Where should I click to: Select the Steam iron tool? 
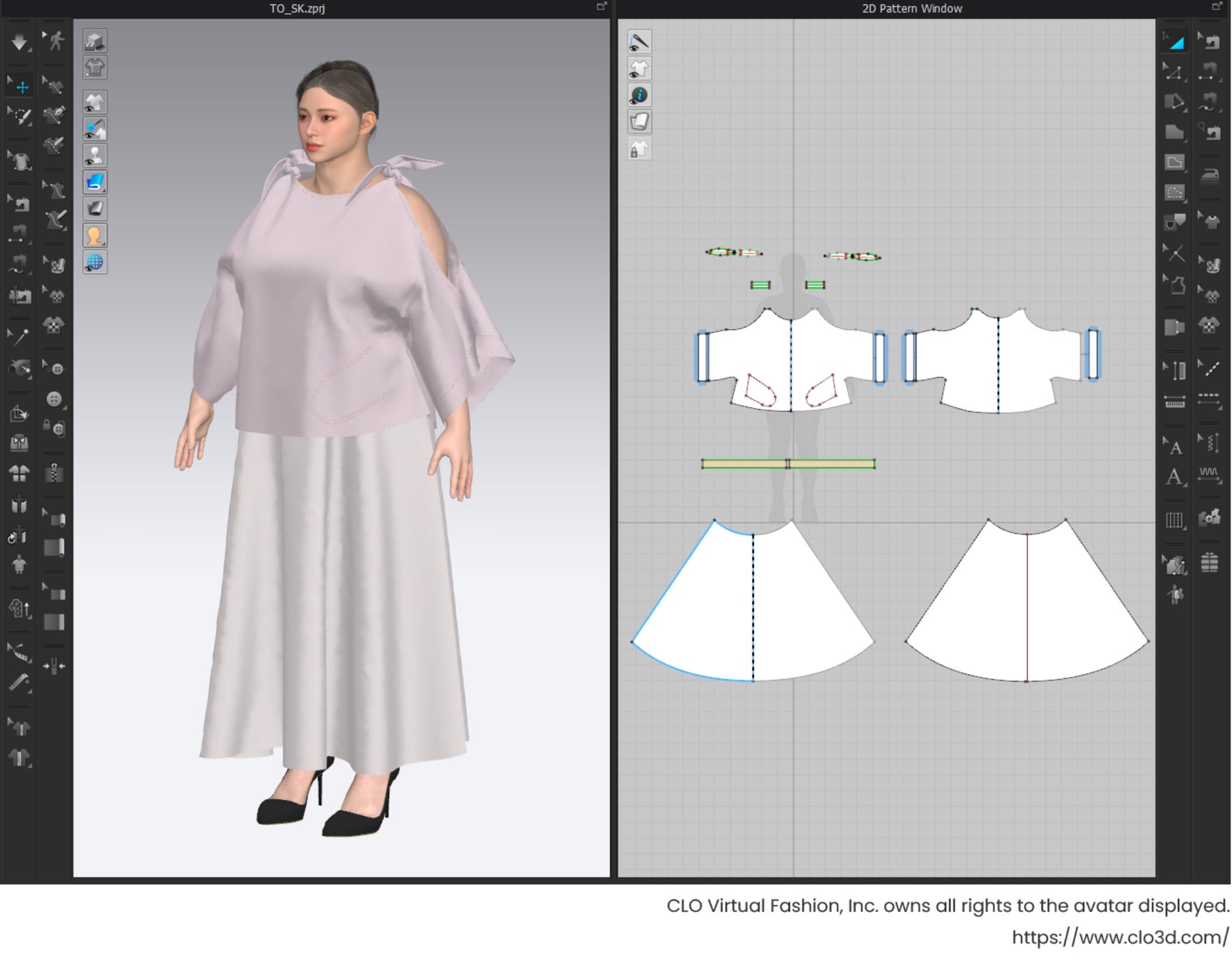1209,175
